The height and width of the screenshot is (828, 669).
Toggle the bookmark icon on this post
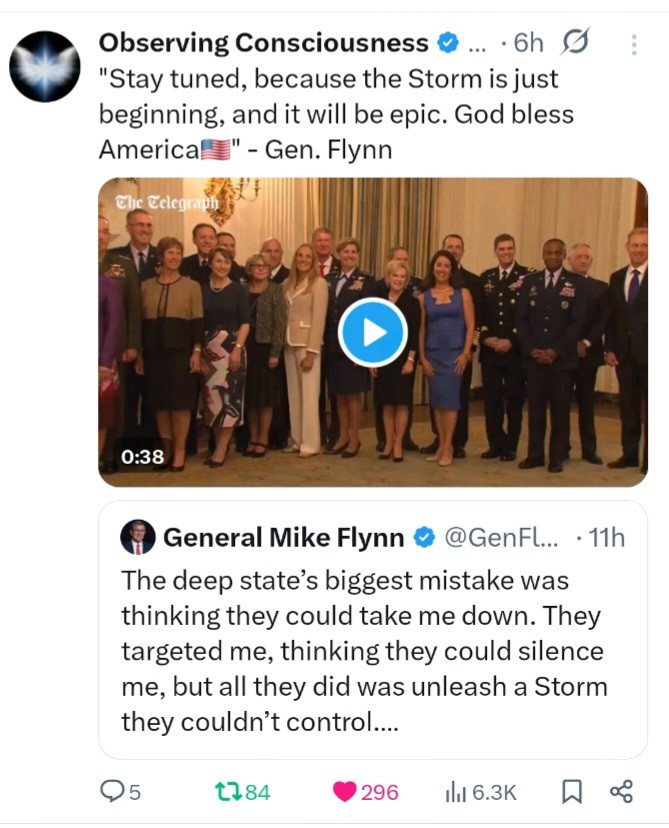click(x=572, y=792)
